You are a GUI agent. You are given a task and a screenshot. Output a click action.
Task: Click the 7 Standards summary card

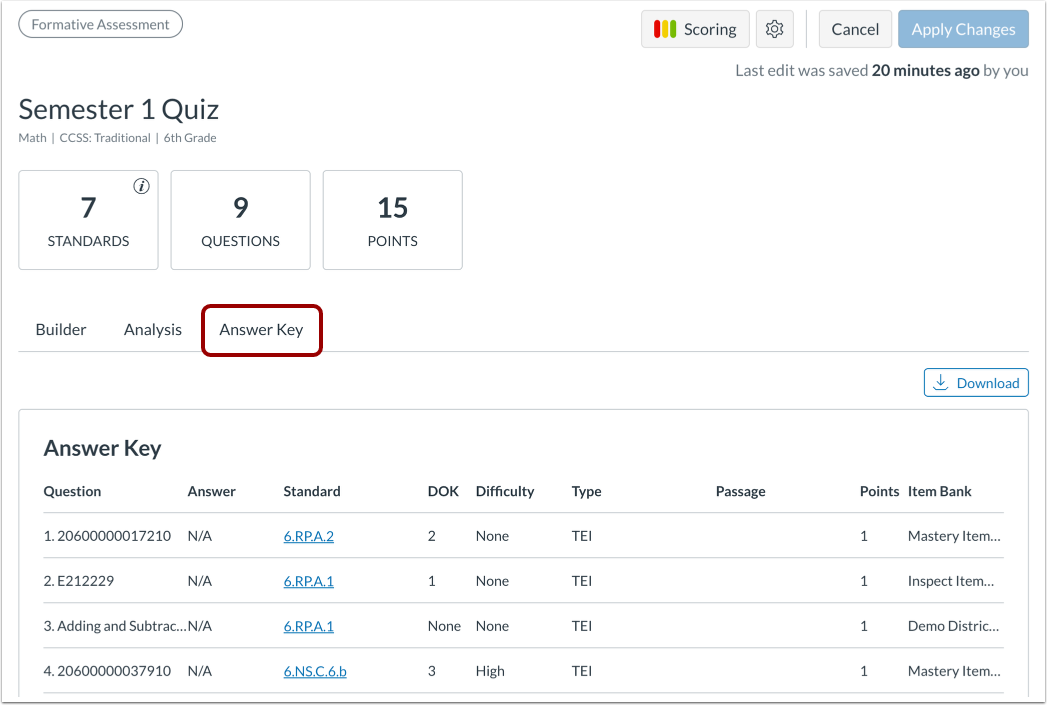pos(88,220)
